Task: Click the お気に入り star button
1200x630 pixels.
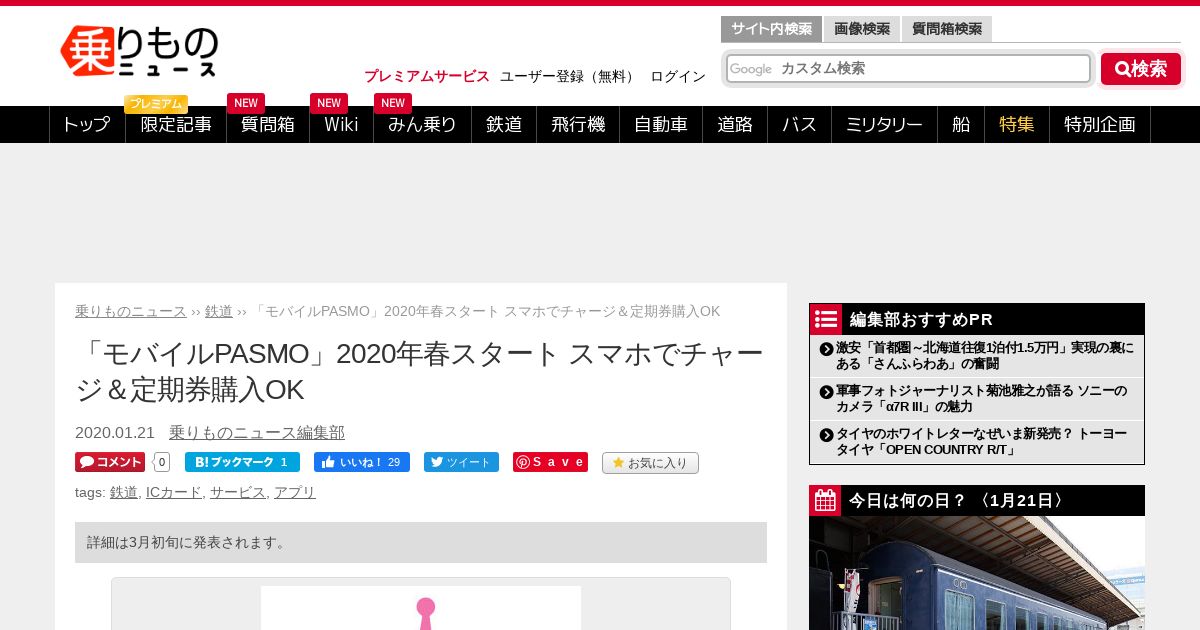Action: [x=650, y=463]
